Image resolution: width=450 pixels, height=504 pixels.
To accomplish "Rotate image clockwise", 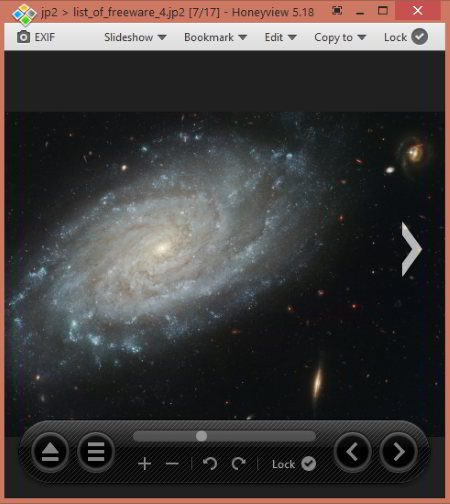I will pos(239,463).
